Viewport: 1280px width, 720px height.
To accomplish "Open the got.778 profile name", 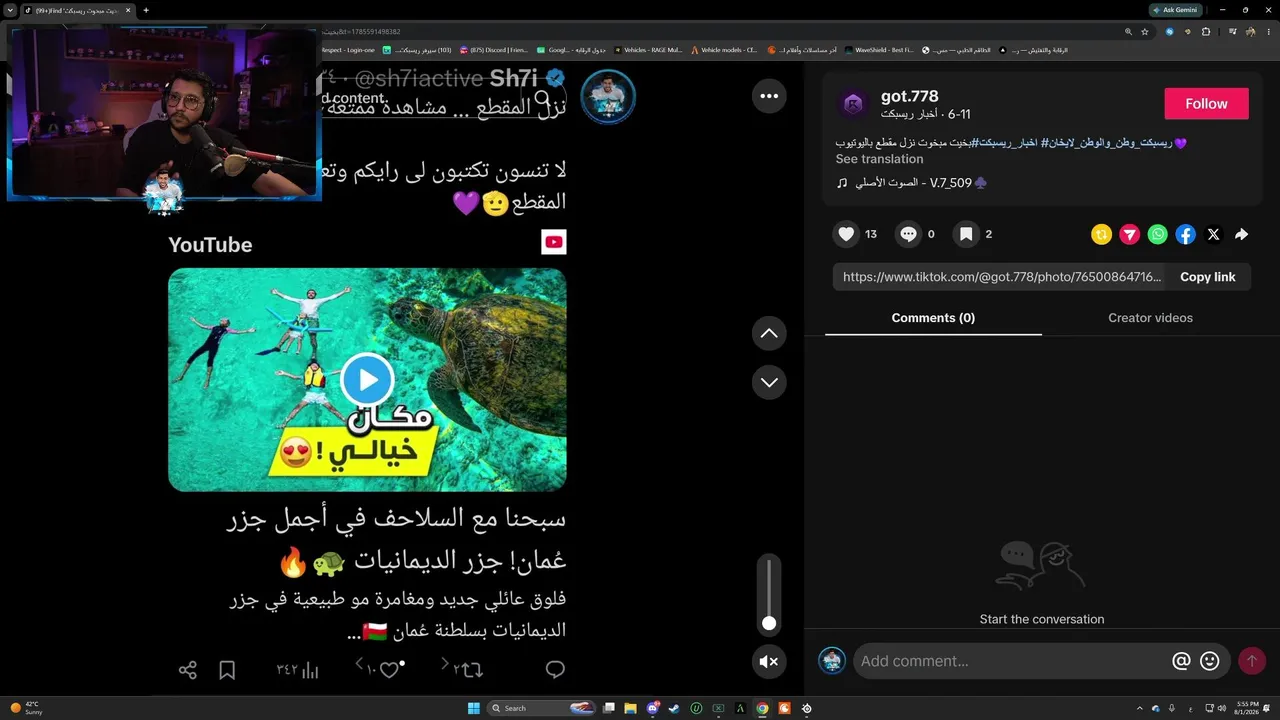I will pos(909,96).
